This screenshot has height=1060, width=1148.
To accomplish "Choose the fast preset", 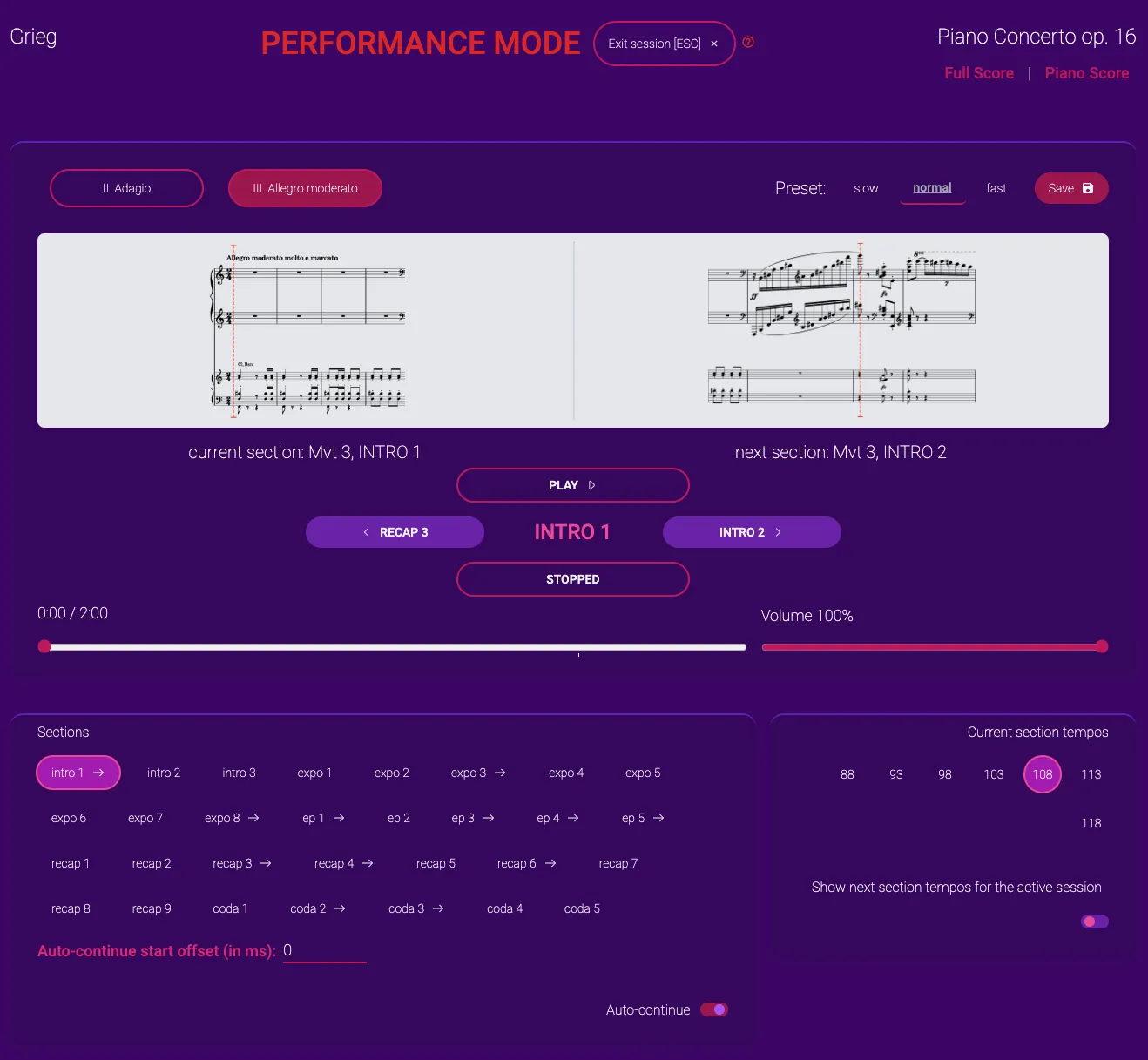I will tap(996, 188).
